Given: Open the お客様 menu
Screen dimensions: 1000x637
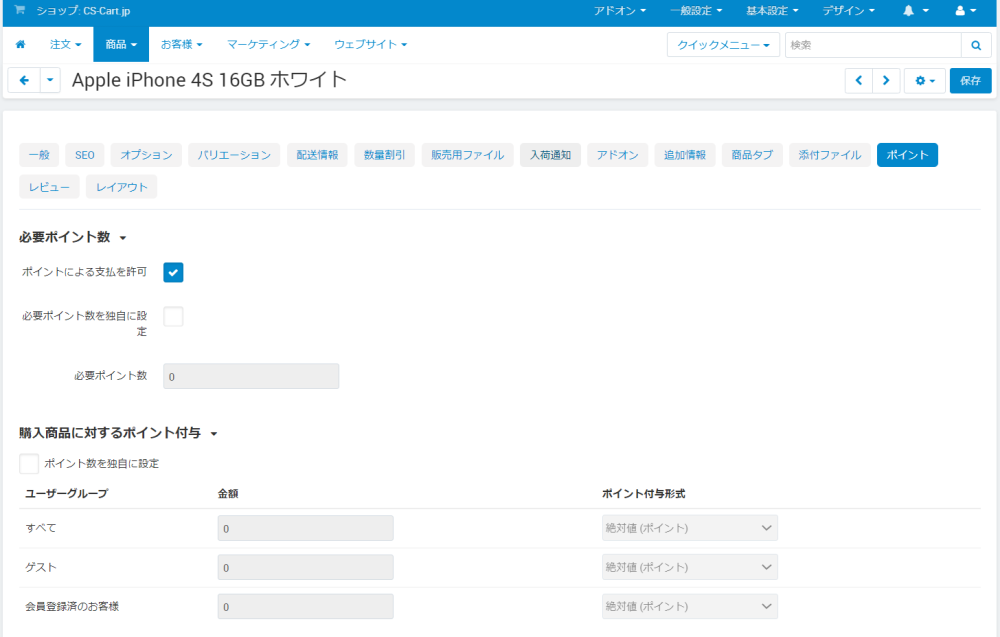Looking at the screenshot, I should point(181,45).
